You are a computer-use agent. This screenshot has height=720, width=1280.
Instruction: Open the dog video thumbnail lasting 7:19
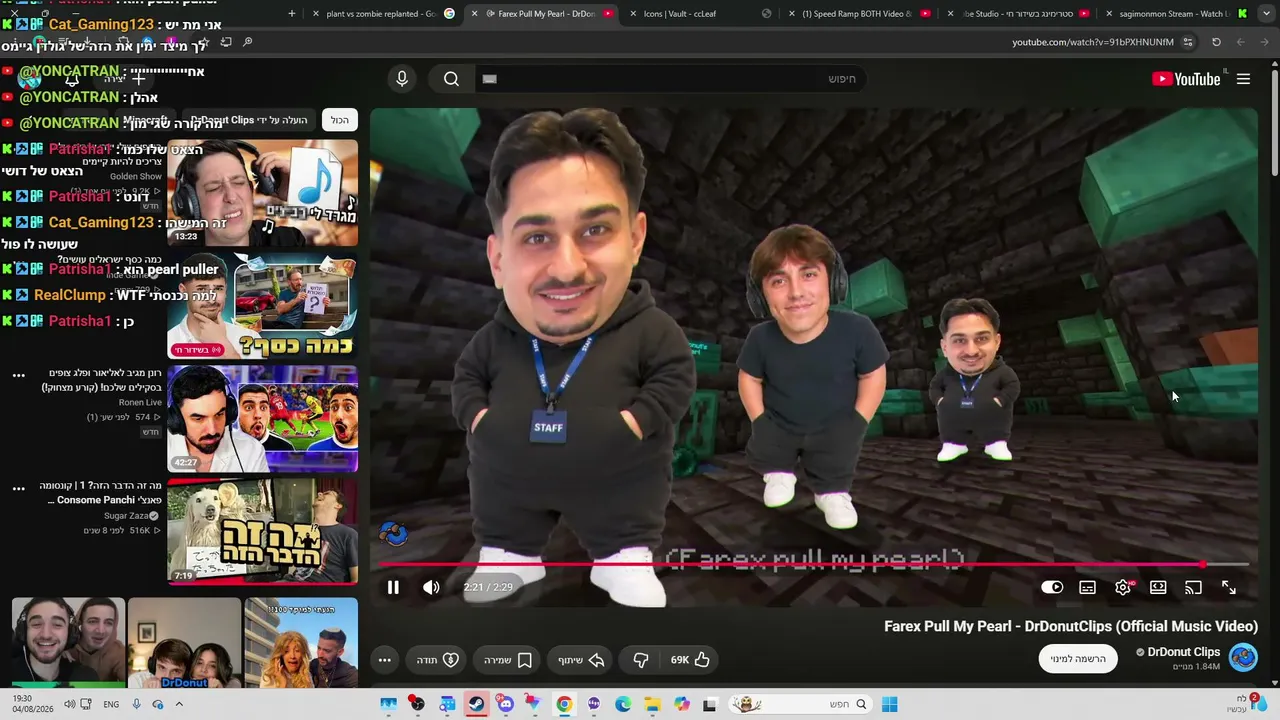pos(262,532)
